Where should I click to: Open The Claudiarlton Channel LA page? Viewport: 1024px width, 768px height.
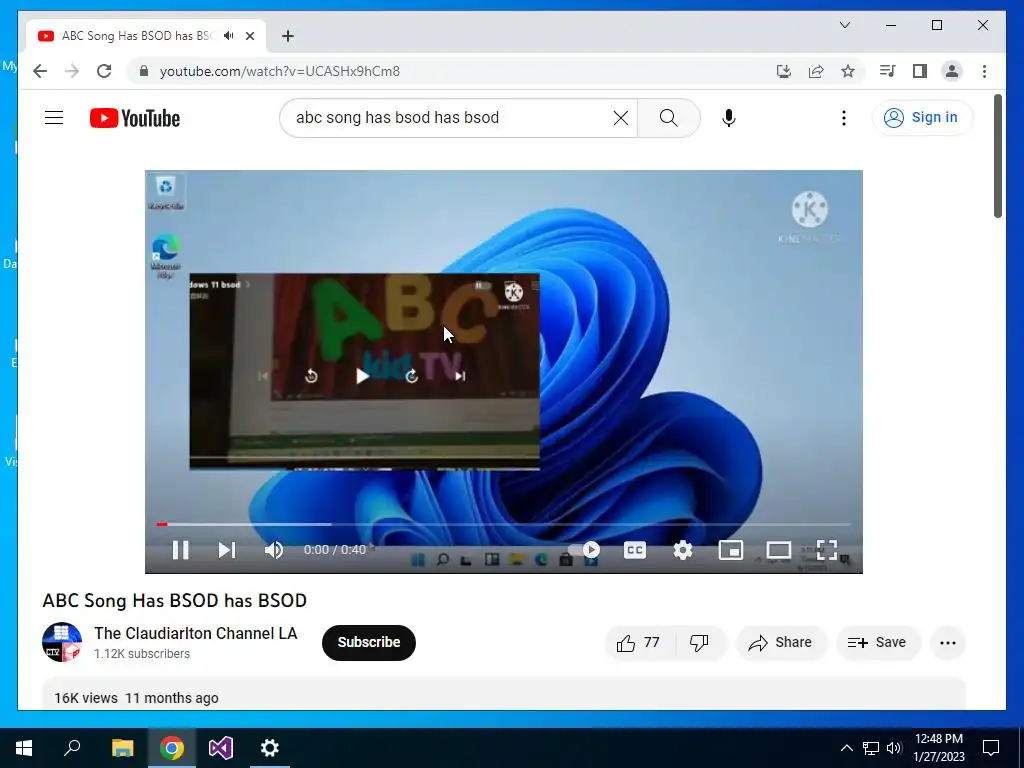point(195,633)
